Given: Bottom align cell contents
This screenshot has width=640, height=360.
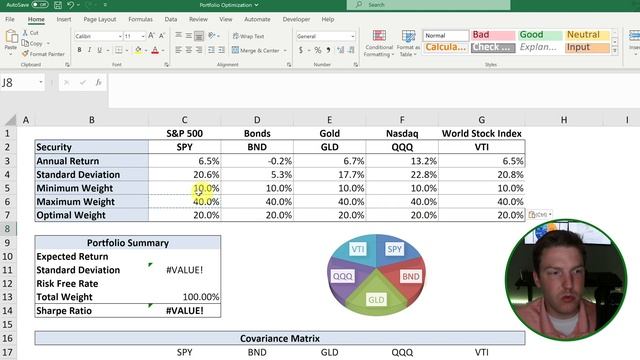Looking at the screenshot, I should point(199,36).
